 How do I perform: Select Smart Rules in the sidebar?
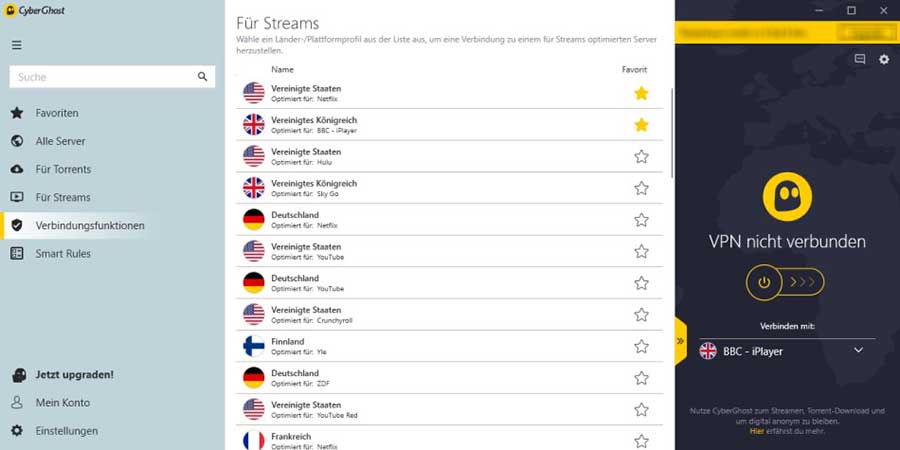click(63, 254)
